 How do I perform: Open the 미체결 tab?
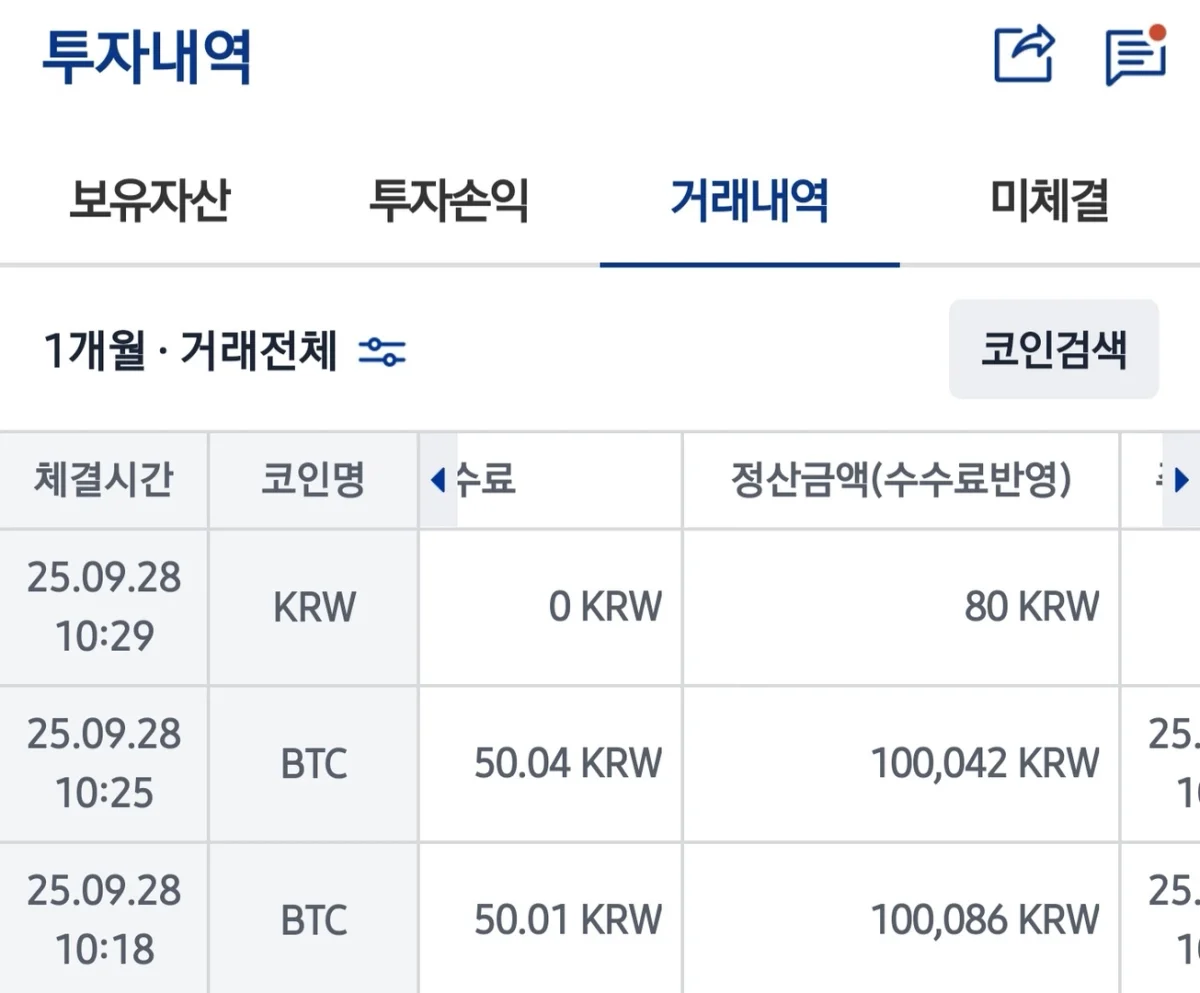[x=1049, y=201]
